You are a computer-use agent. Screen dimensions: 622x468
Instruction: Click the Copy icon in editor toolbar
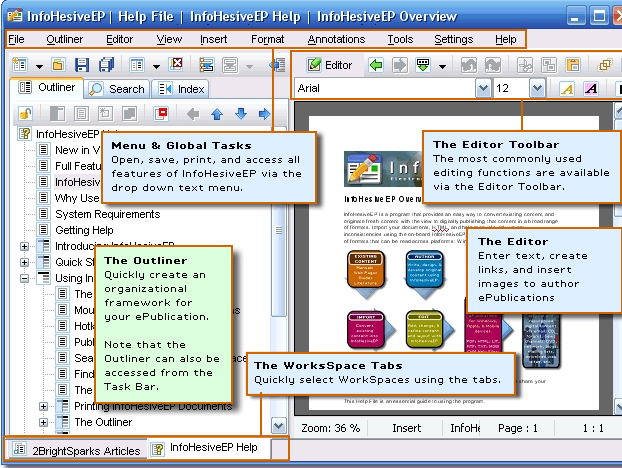click(549, 65)
